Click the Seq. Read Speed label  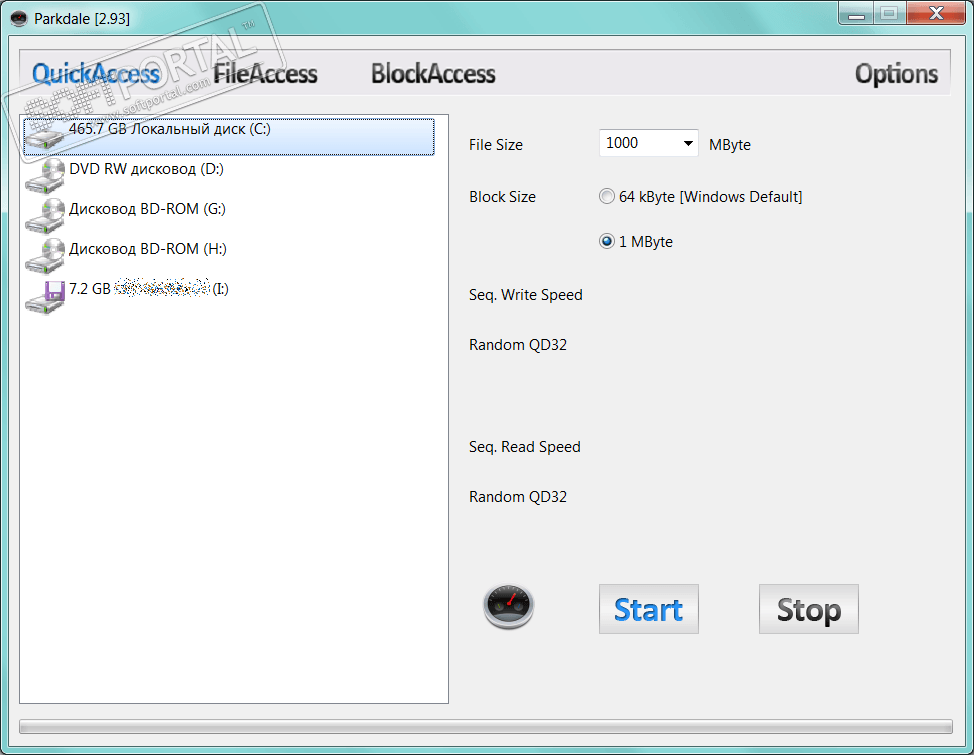coord(525,447)
